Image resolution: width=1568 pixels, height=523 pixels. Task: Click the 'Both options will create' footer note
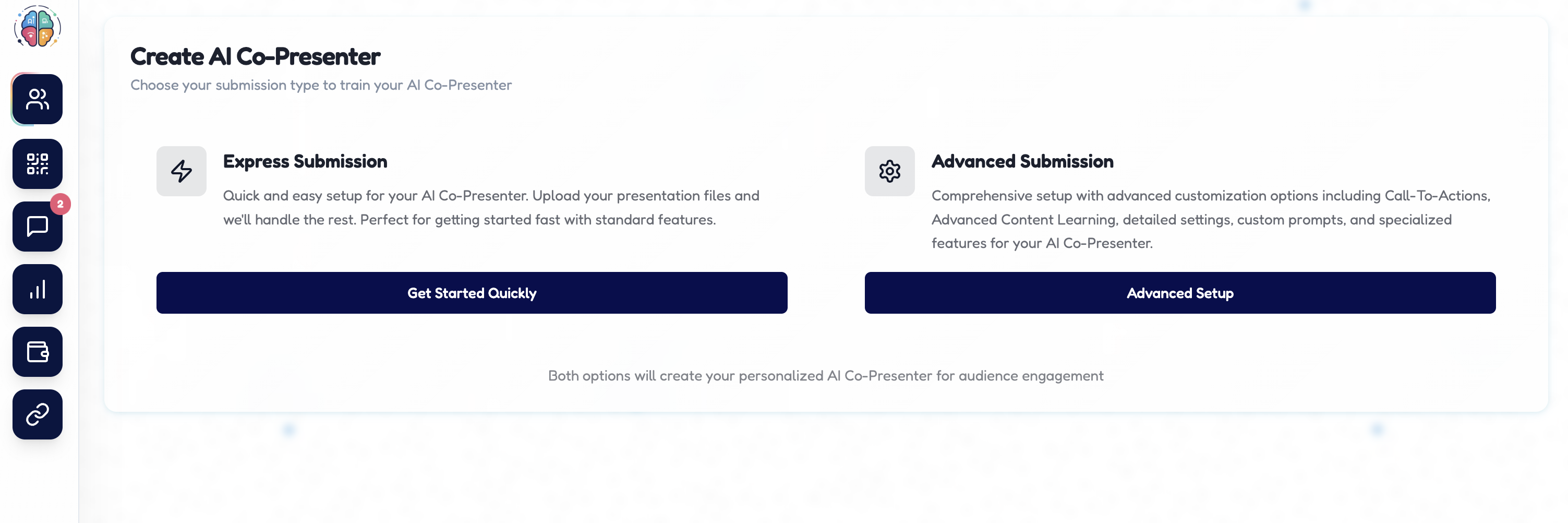point(825,376)
